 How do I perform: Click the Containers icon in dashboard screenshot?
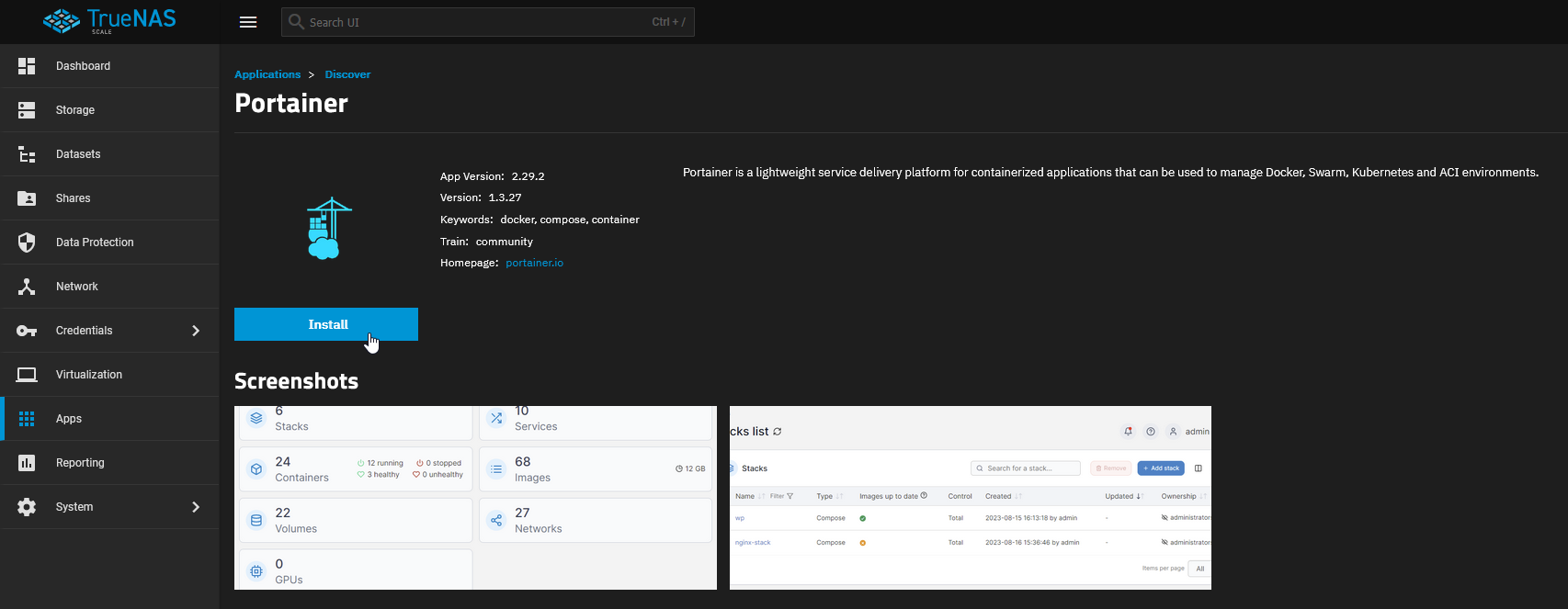pos(256,469)
